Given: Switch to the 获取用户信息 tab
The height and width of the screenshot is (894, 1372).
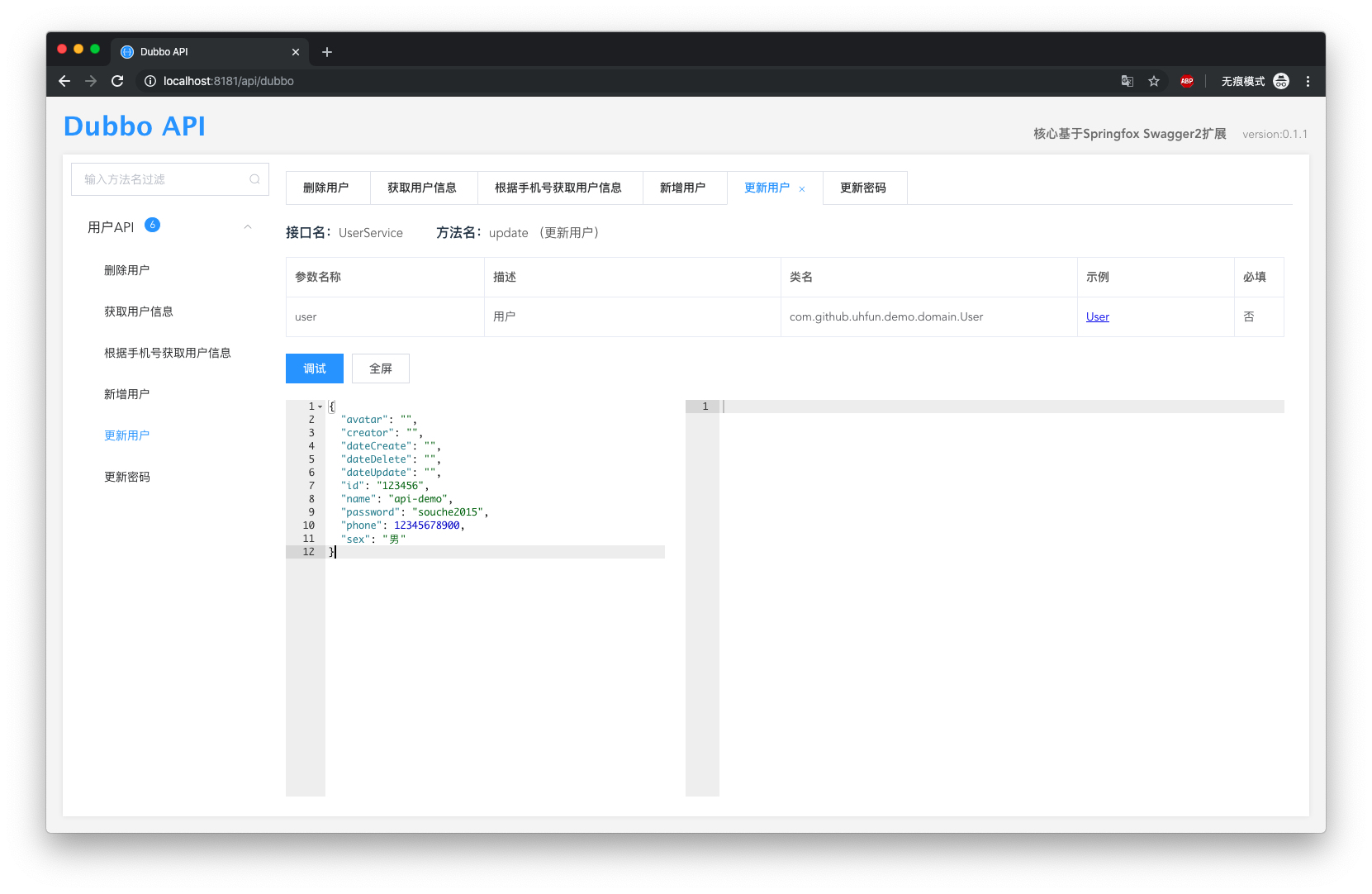Looking at the screenshot, I should 422,188.
